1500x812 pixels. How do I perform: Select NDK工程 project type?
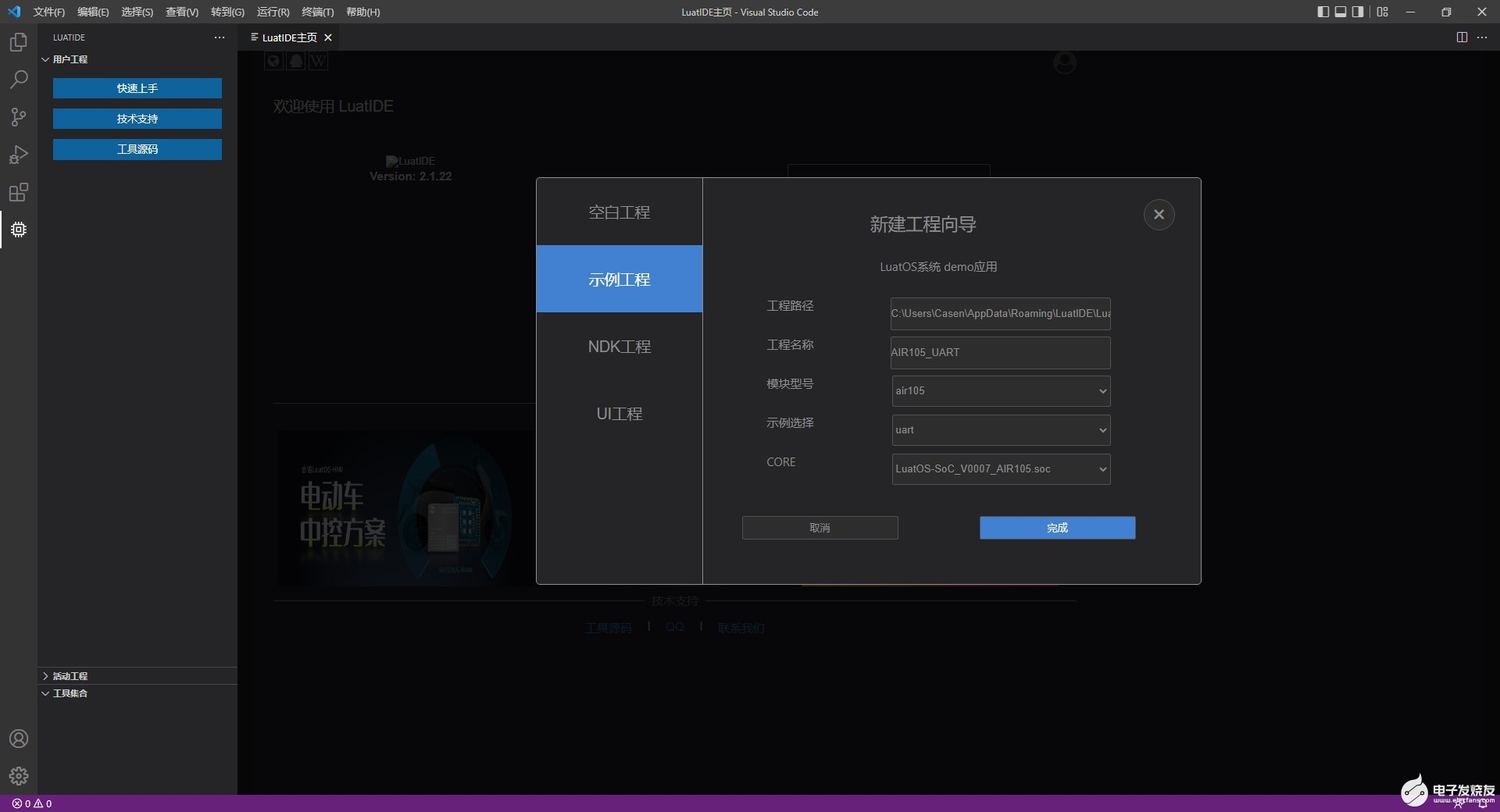(x=620, y=346)
